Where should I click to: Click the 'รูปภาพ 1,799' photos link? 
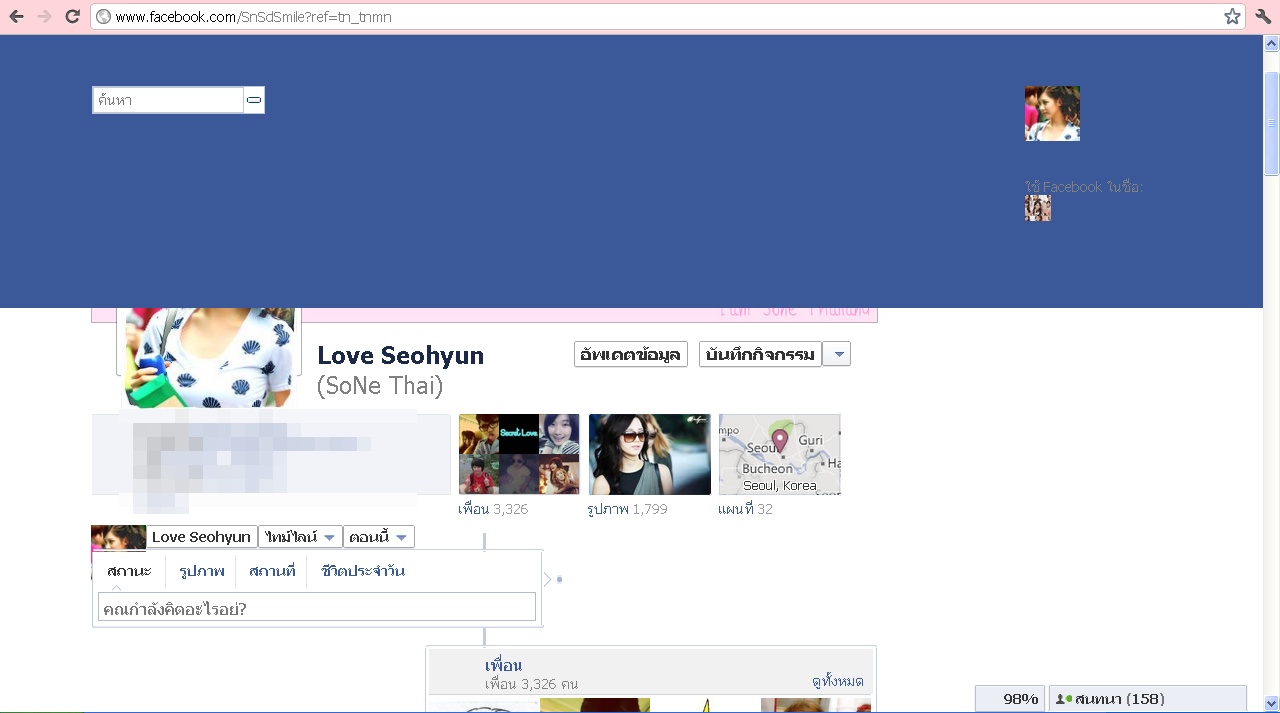[x=627, y=509]
